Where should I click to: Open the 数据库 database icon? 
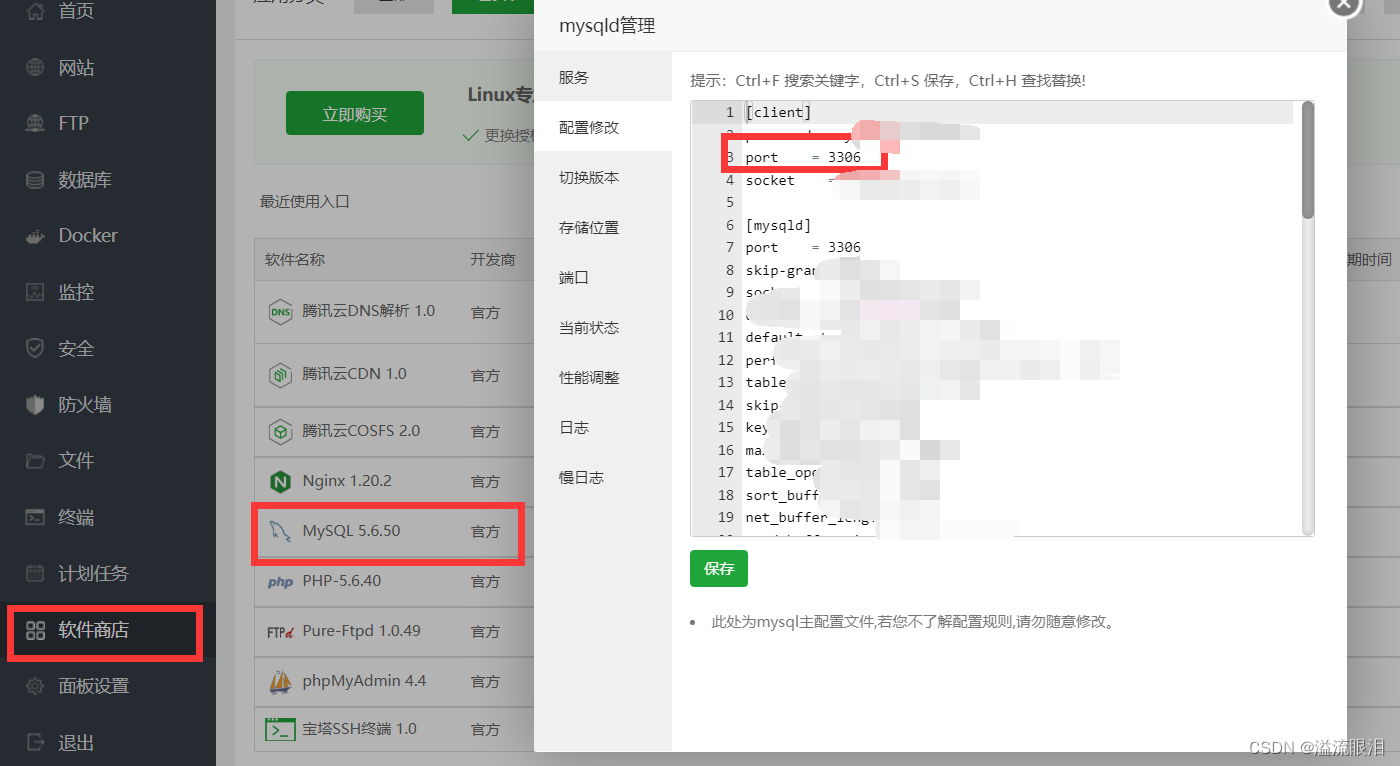35,180
